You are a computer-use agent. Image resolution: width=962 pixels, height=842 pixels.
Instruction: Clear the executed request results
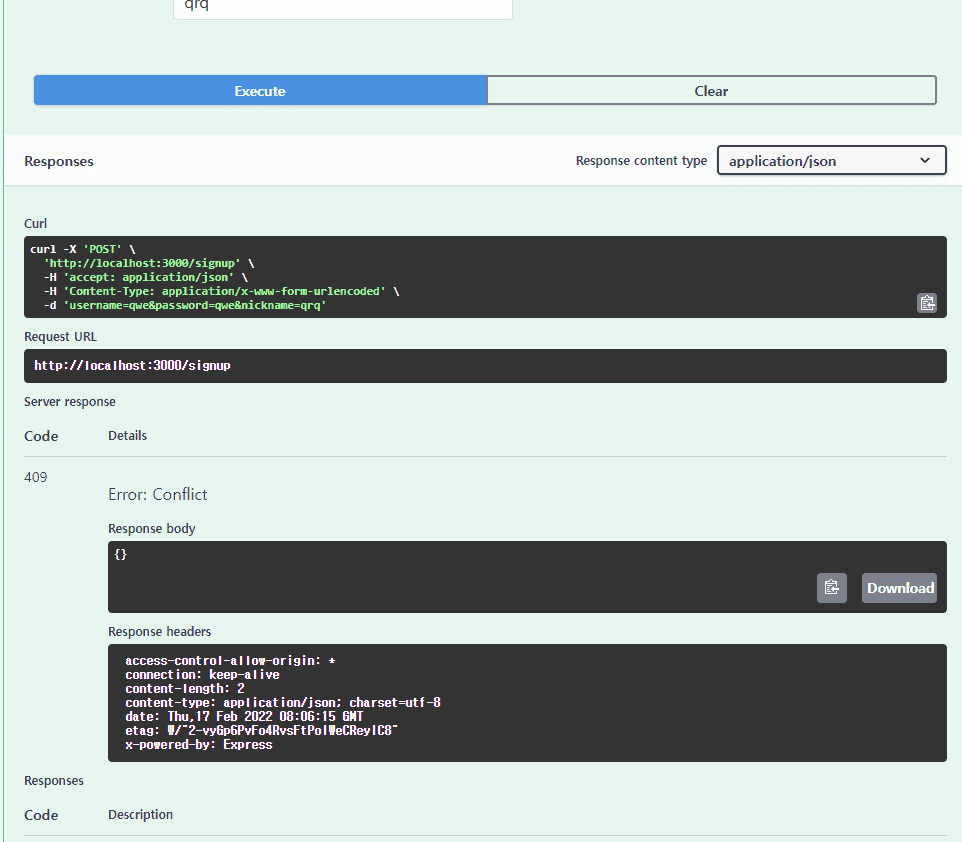711,91
